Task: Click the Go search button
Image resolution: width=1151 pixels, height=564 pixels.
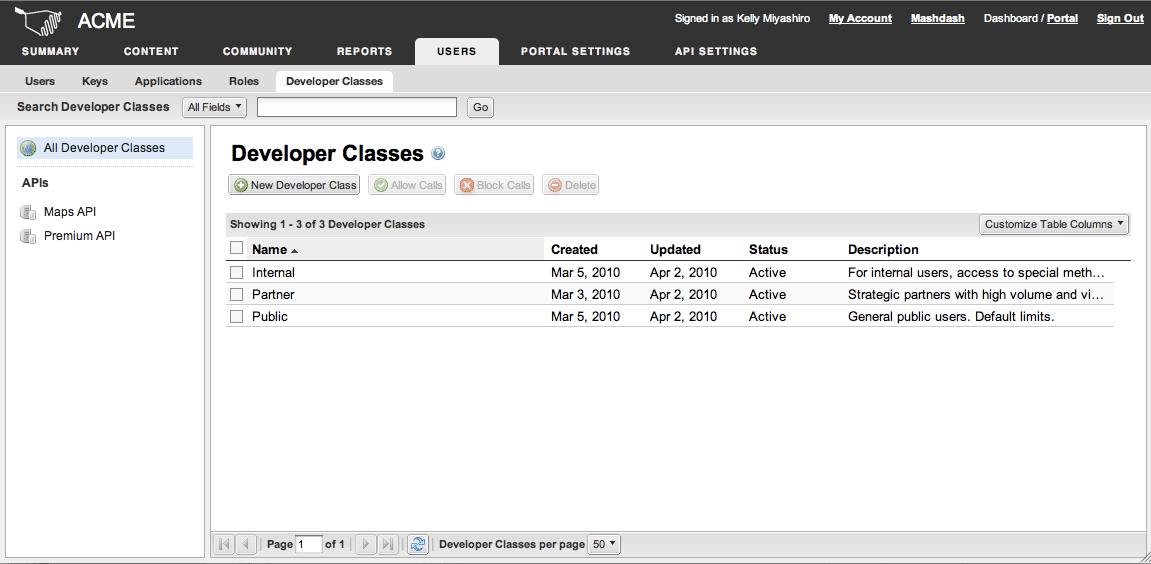Action: coord(481,107)
